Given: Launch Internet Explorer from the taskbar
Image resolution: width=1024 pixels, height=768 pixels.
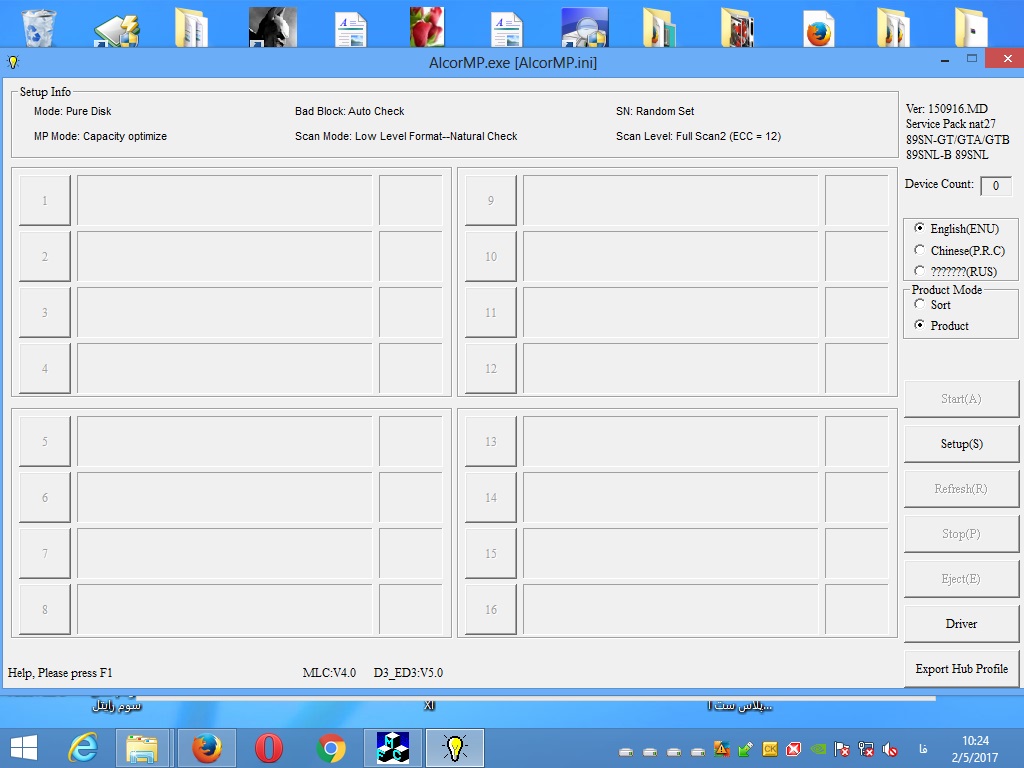Looking at the screenshot, I should coord(84,748).
